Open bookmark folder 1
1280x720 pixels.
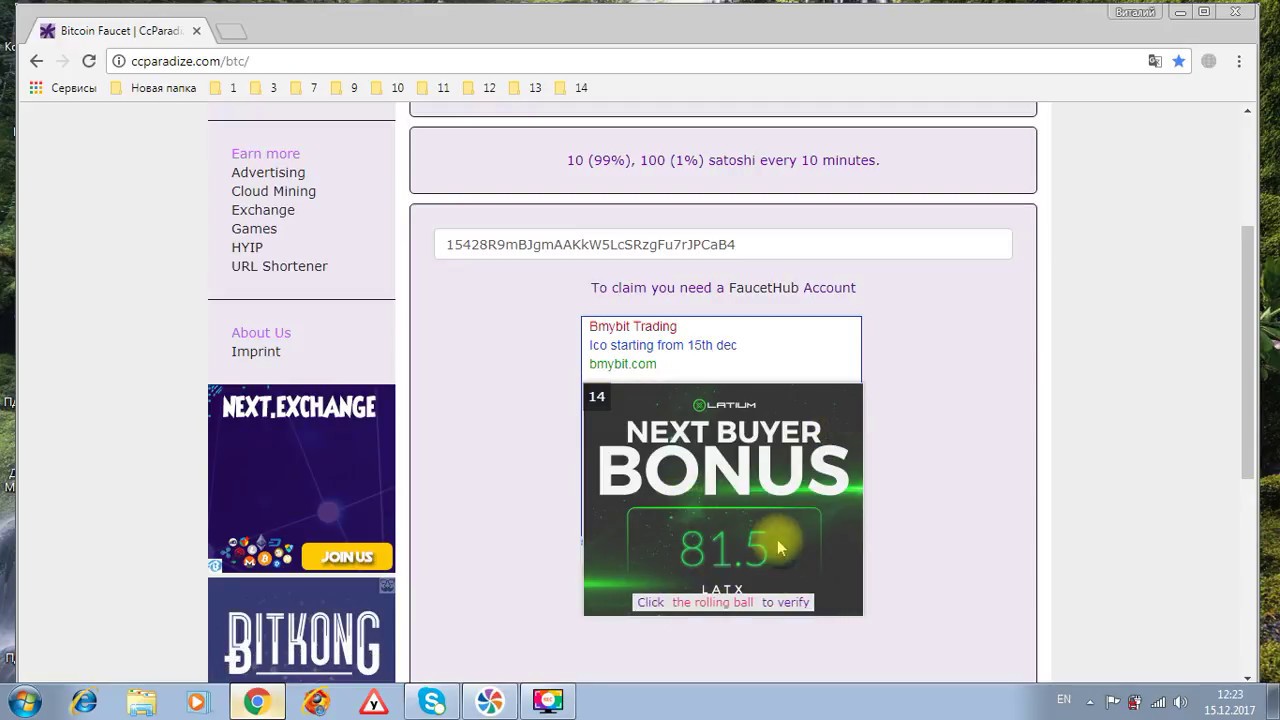(x=223, y=88)
